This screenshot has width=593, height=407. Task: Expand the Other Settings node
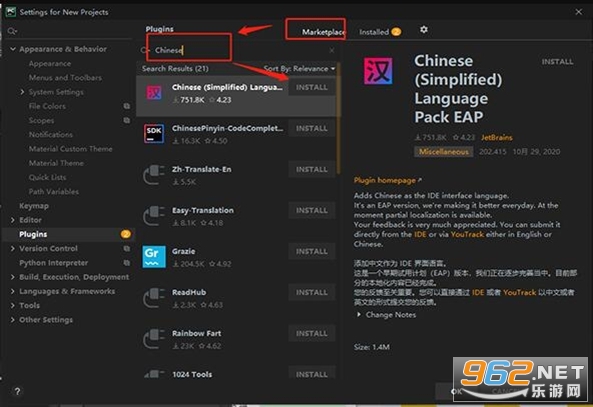(x=13, y=320)
